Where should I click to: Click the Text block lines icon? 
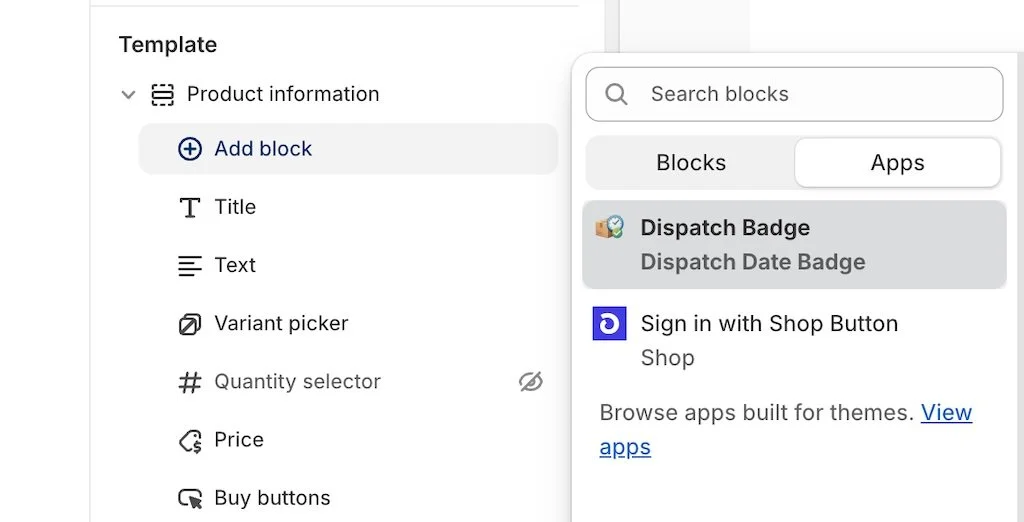[189, 266]
